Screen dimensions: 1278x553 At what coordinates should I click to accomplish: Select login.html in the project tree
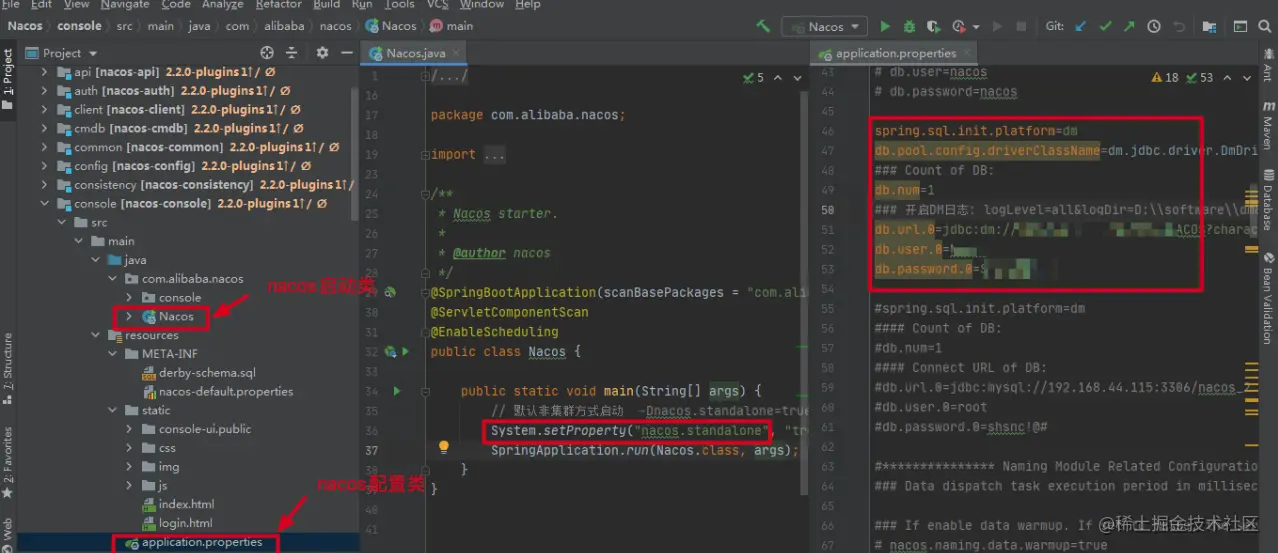186,523
